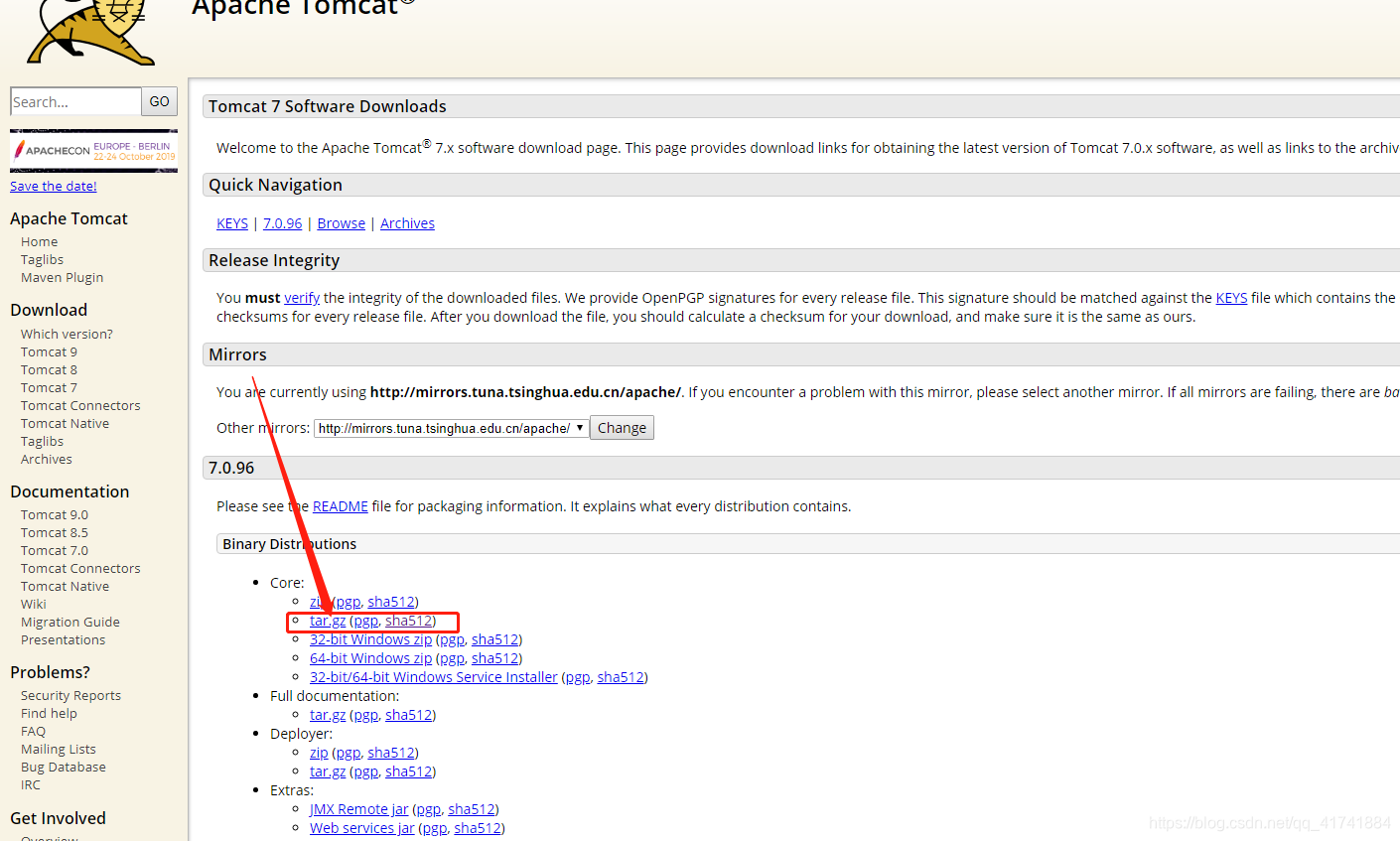1400x841 pixels.
Task: Open pgp for Full documentation tar.gz
Action: (366, 715)
